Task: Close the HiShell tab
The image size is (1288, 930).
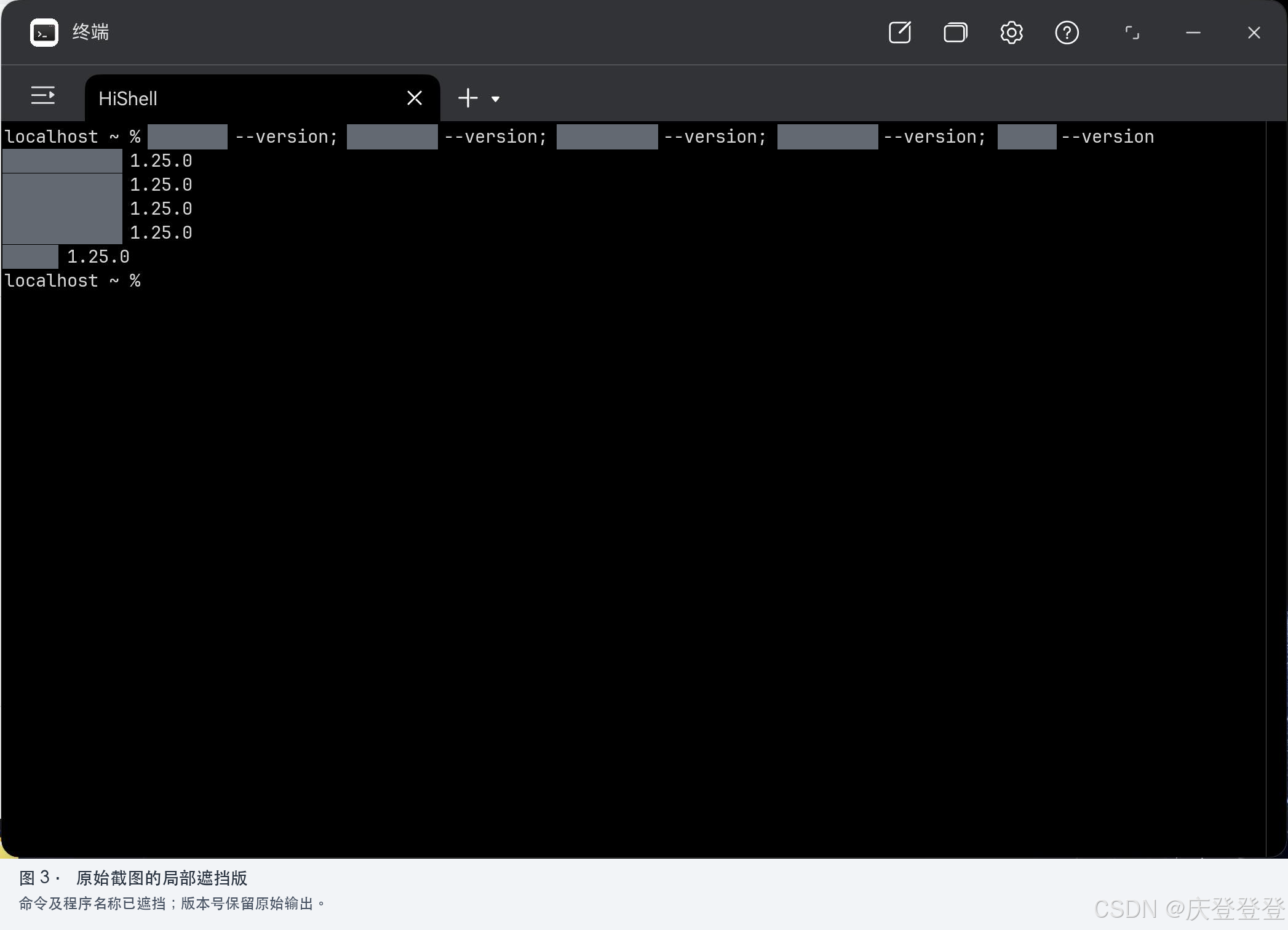Action: pos(415,98)
